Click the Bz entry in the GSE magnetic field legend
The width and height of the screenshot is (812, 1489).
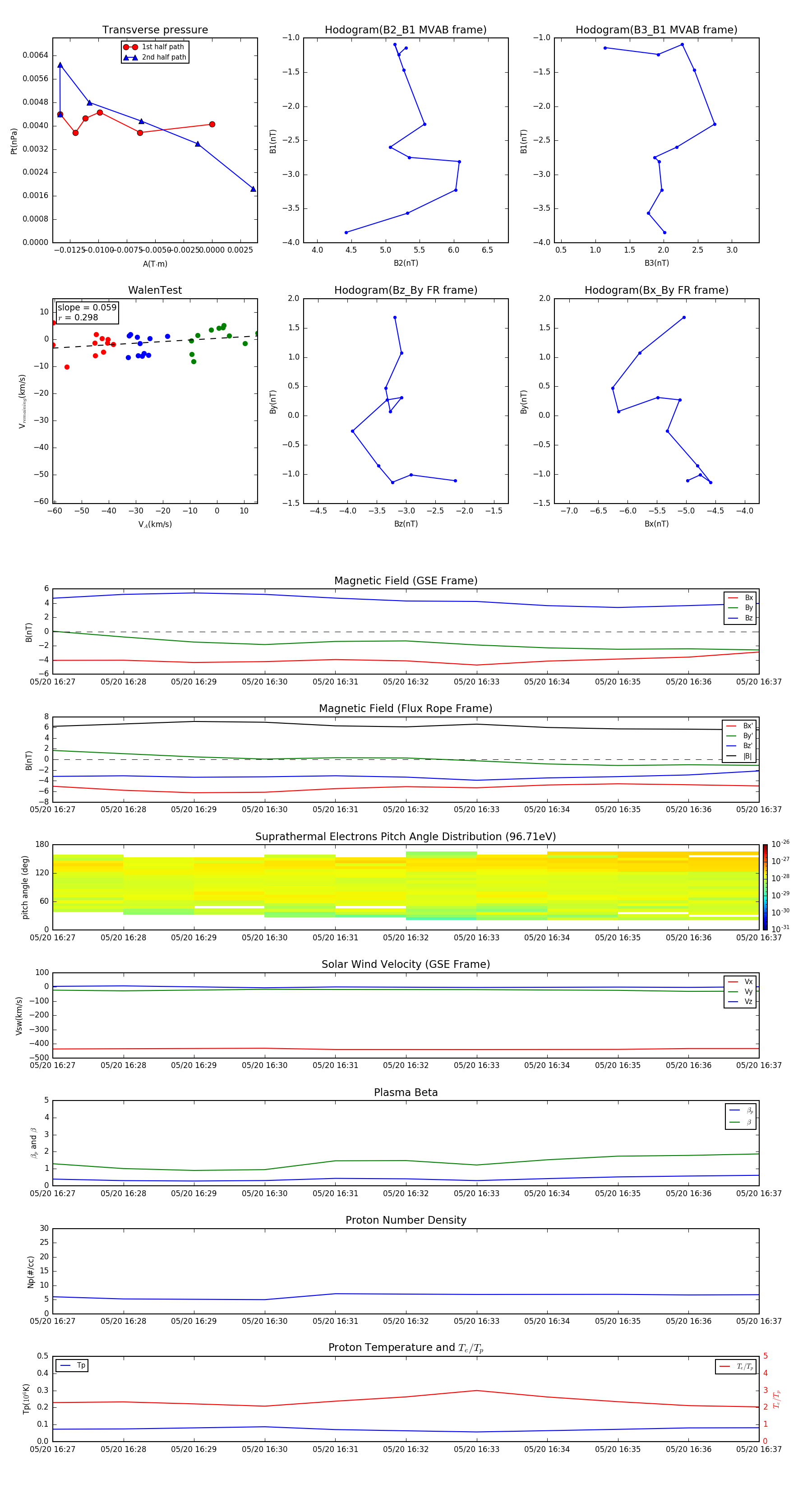(x=741, y=618)
